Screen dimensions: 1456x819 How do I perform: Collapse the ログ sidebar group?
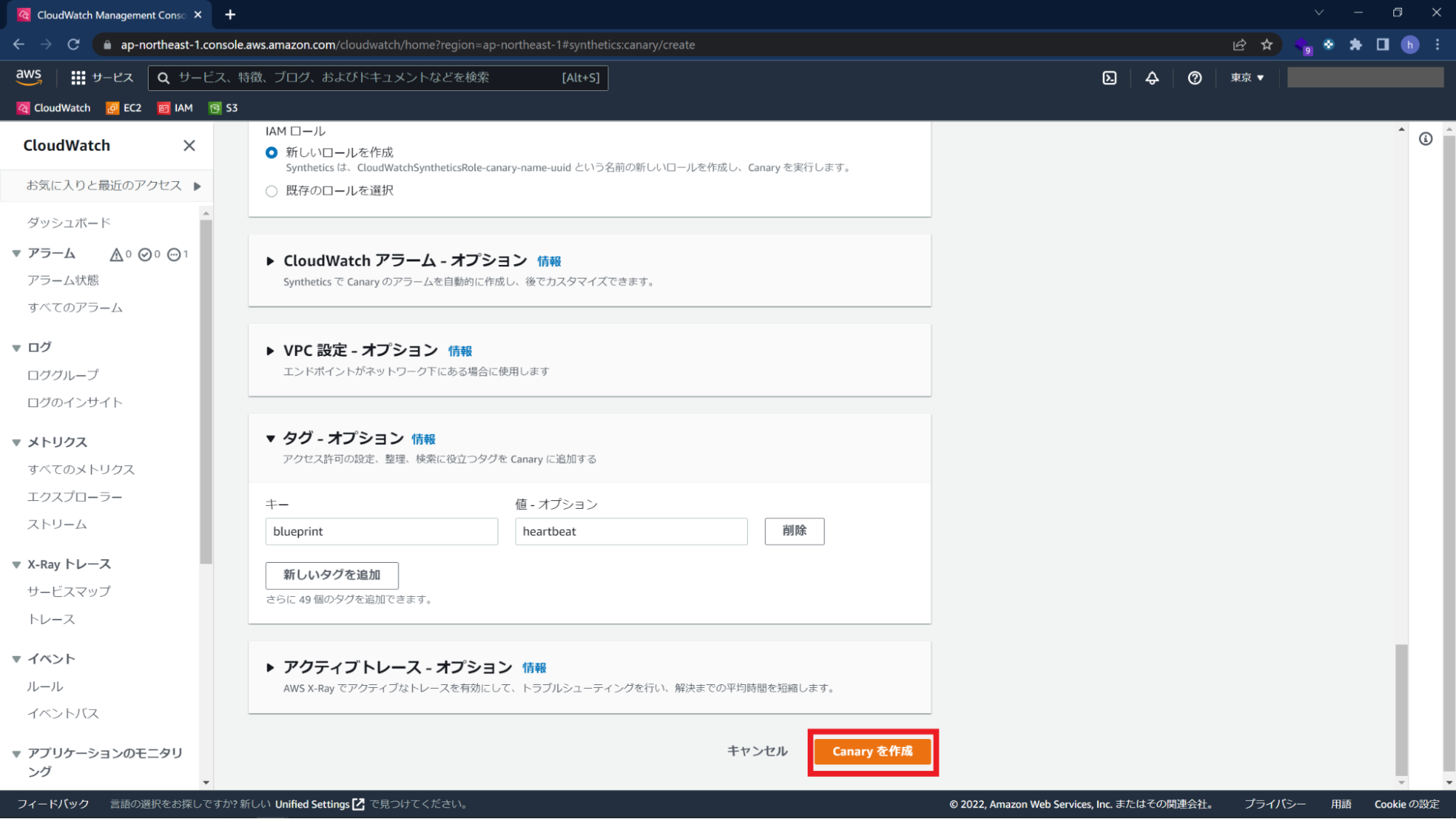(16, 348)
